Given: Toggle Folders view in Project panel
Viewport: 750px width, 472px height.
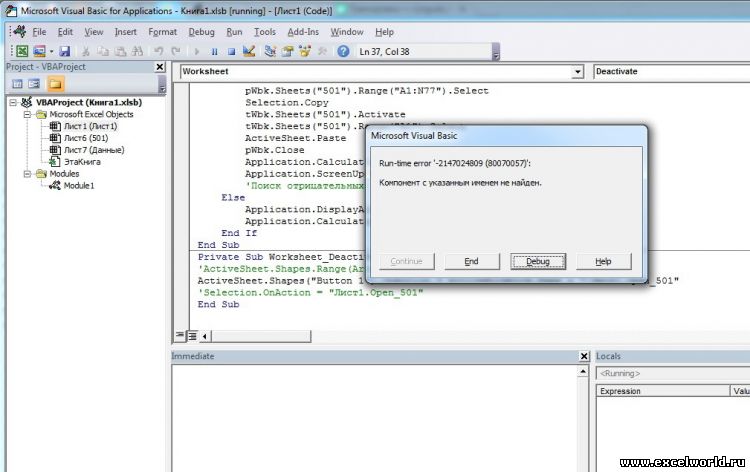Looking at the screenshot, I should [x=55, y=83].
